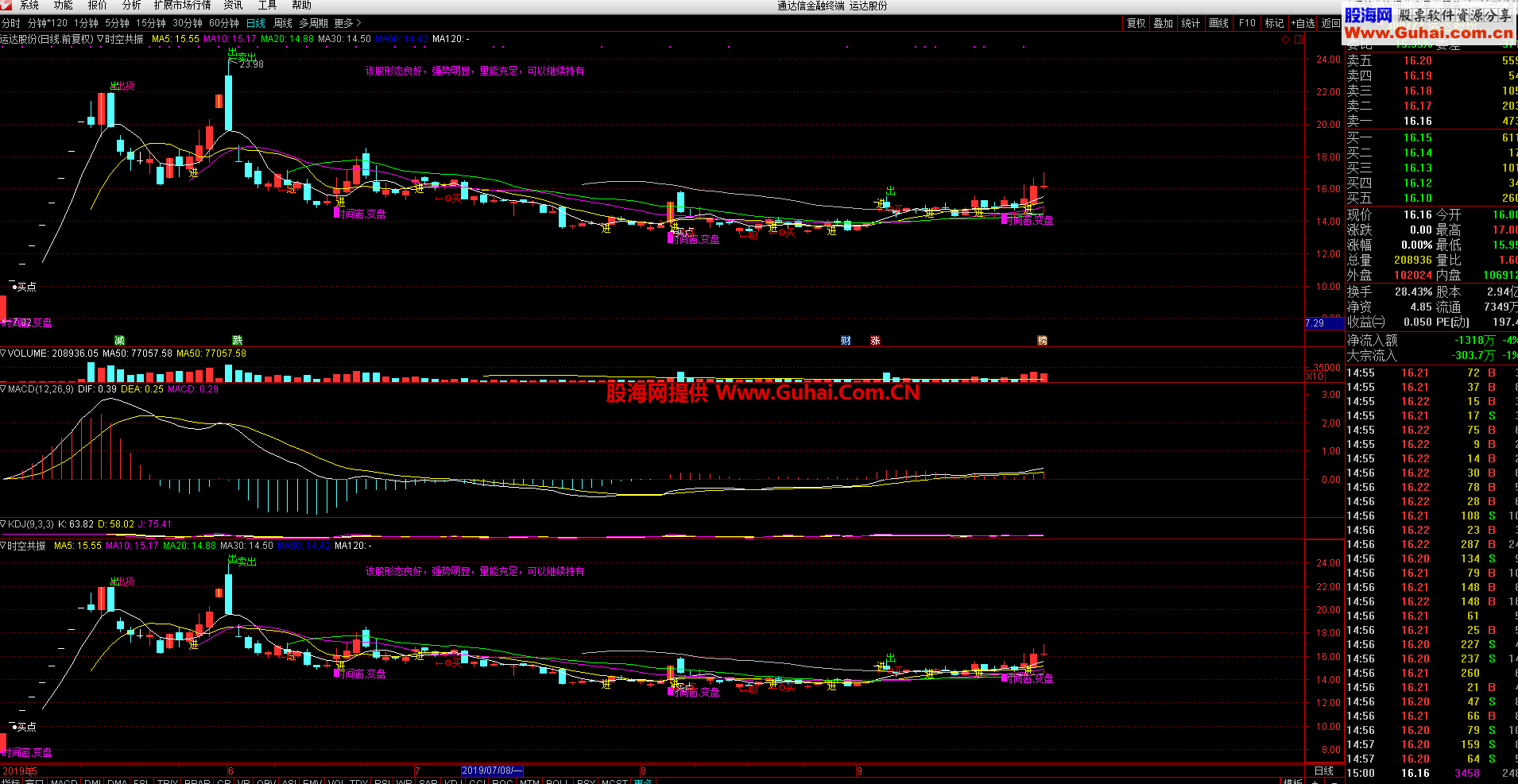The height and width of the screenshot is (784, 1518).
Task: Select the DMI indicator tab at bottom
Action: pos(92,780)
